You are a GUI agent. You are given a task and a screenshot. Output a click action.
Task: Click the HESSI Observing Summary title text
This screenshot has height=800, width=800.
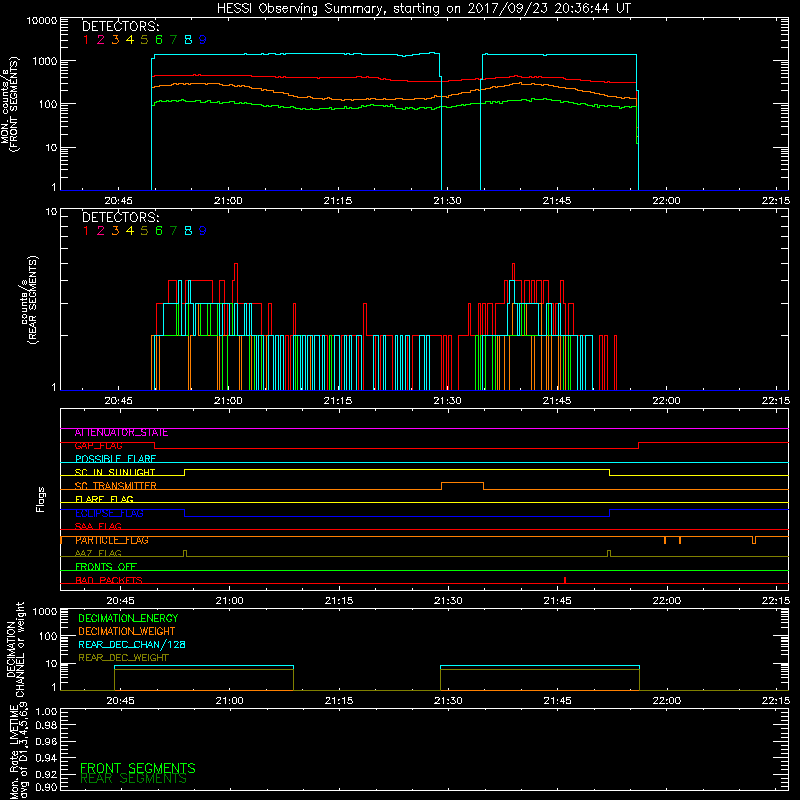coord(423,8)
